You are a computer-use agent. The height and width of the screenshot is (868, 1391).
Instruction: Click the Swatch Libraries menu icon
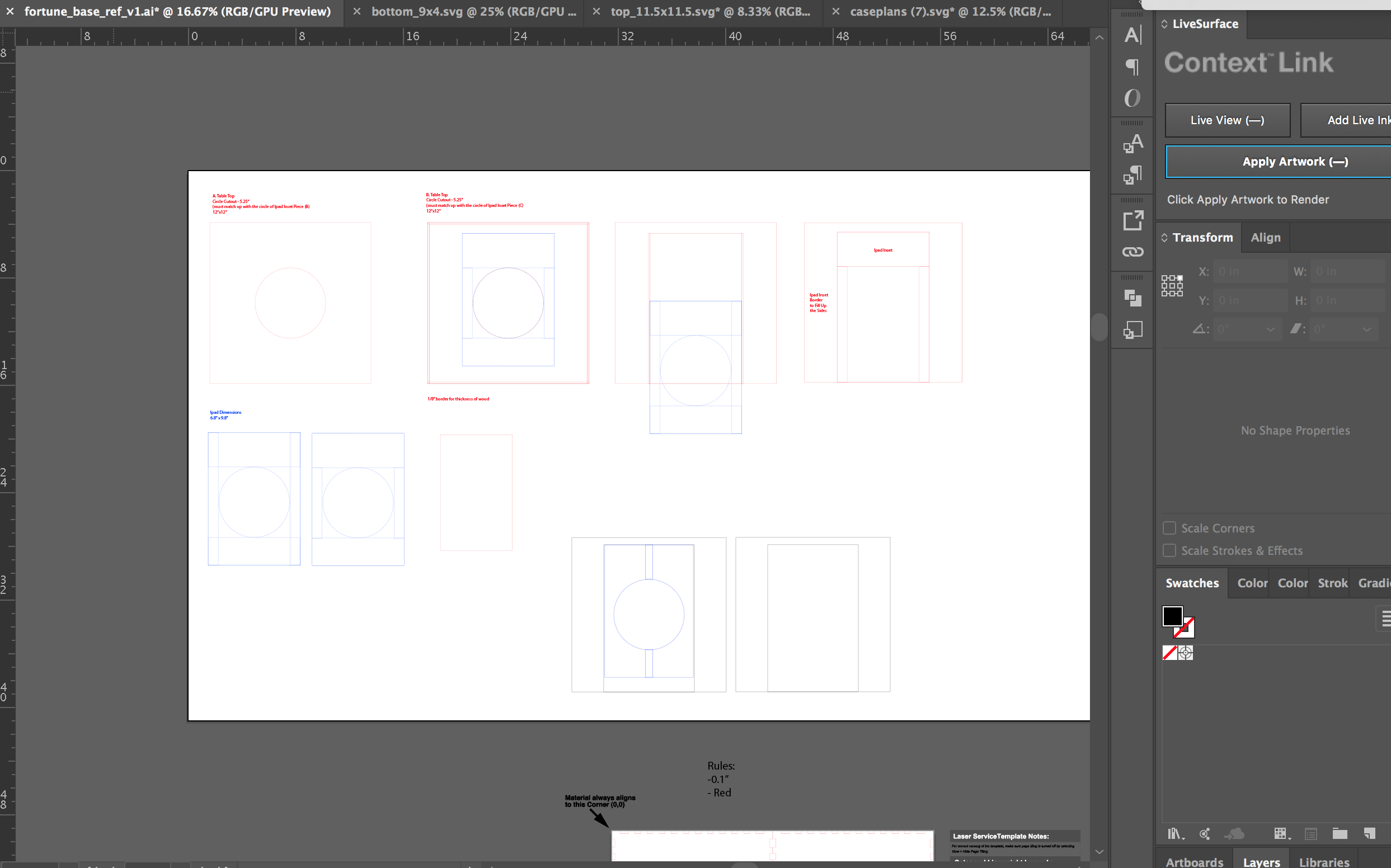click(1175, 833)
